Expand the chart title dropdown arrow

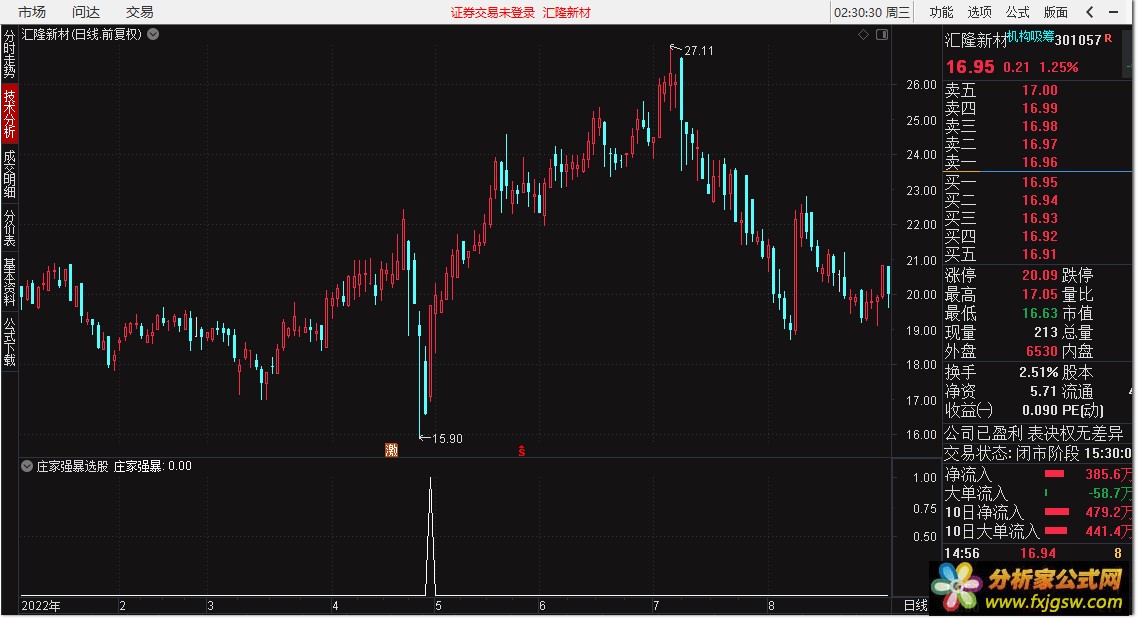click(153, 34)
